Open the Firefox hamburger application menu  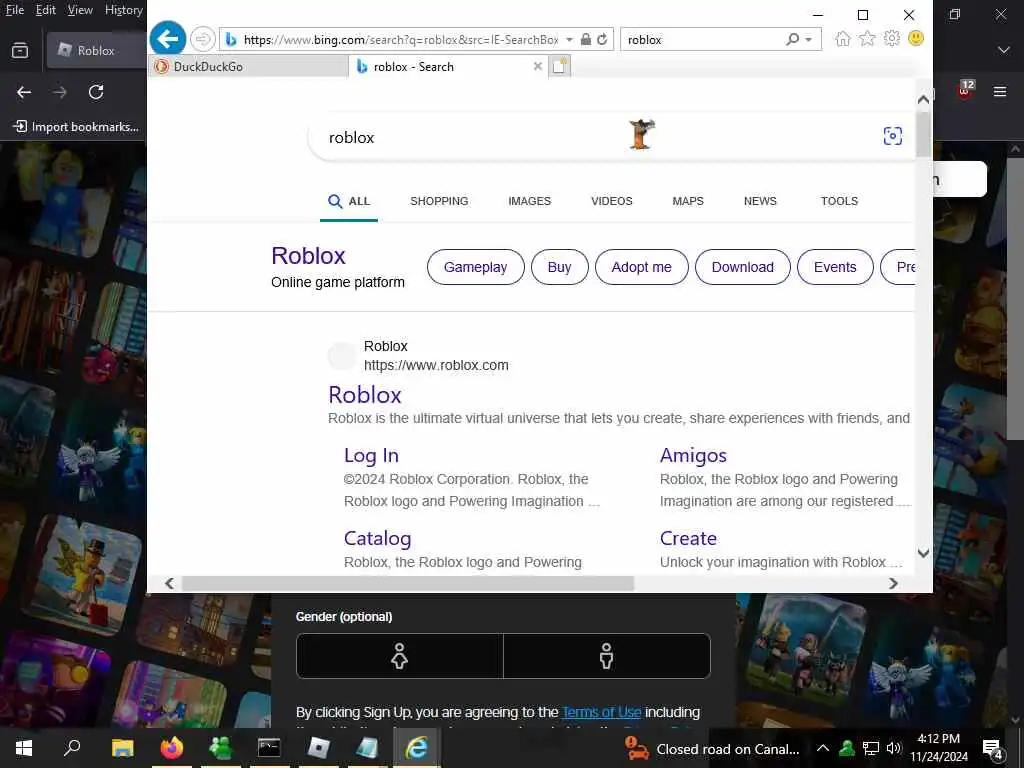click(x=1000, y=92)
